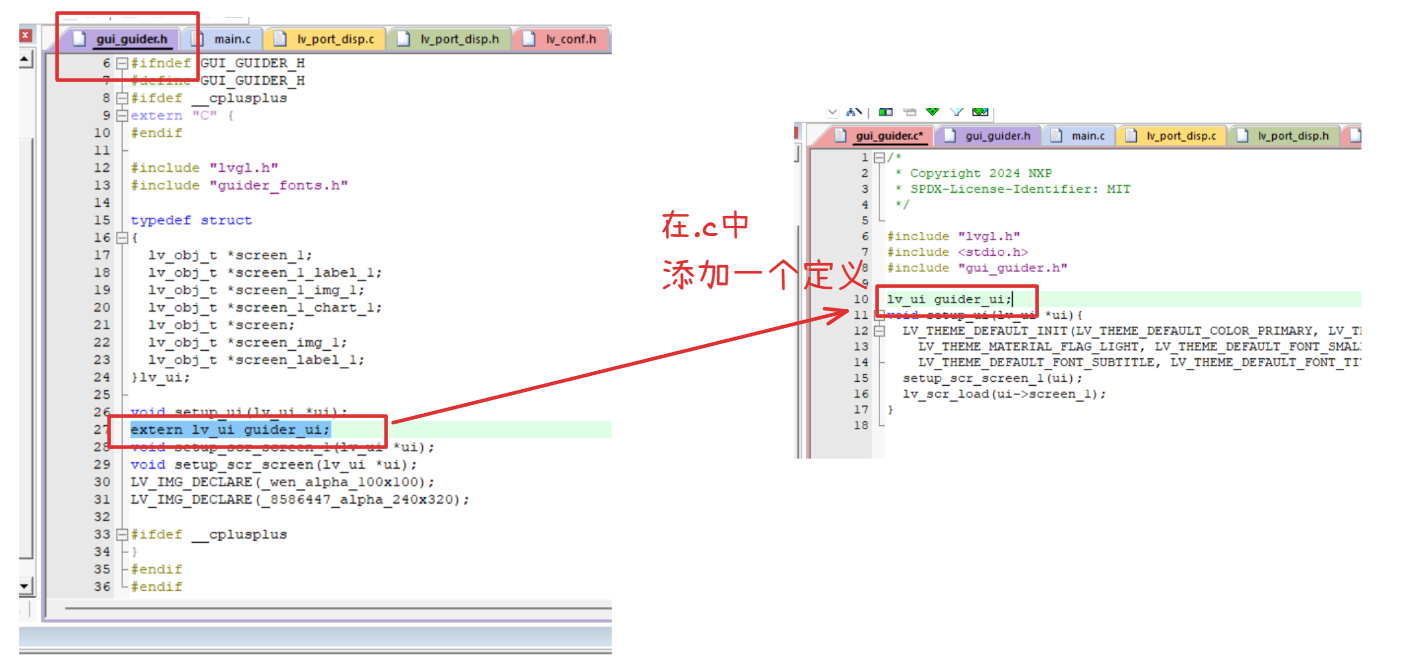Click 'LV_IMG_DECLARE(_wen_alpha_100x100);' line

tap(283, 482)
